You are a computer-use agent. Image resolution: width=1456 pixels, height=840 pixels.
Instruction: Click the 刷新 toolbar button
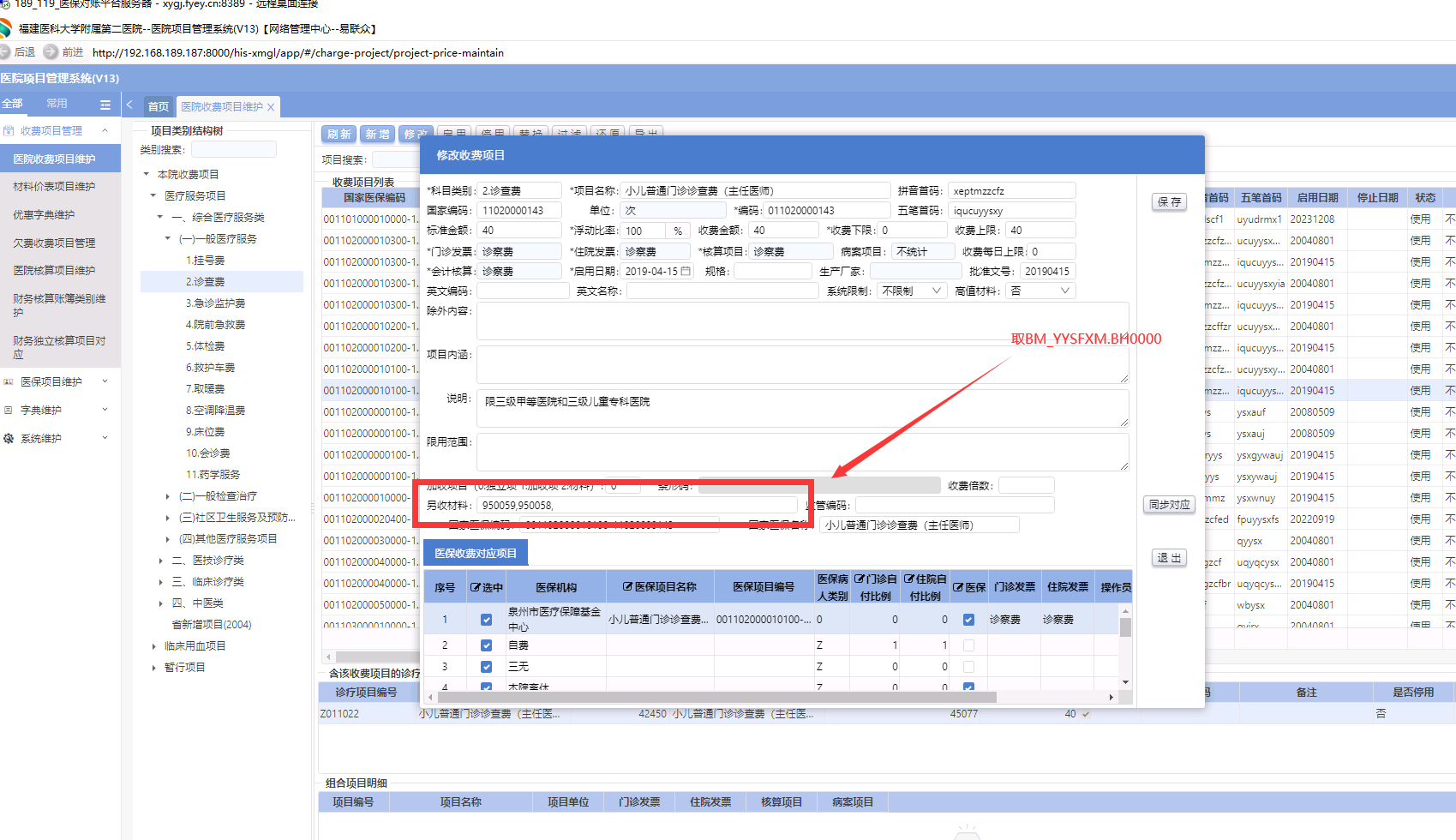tap(339, 135)
